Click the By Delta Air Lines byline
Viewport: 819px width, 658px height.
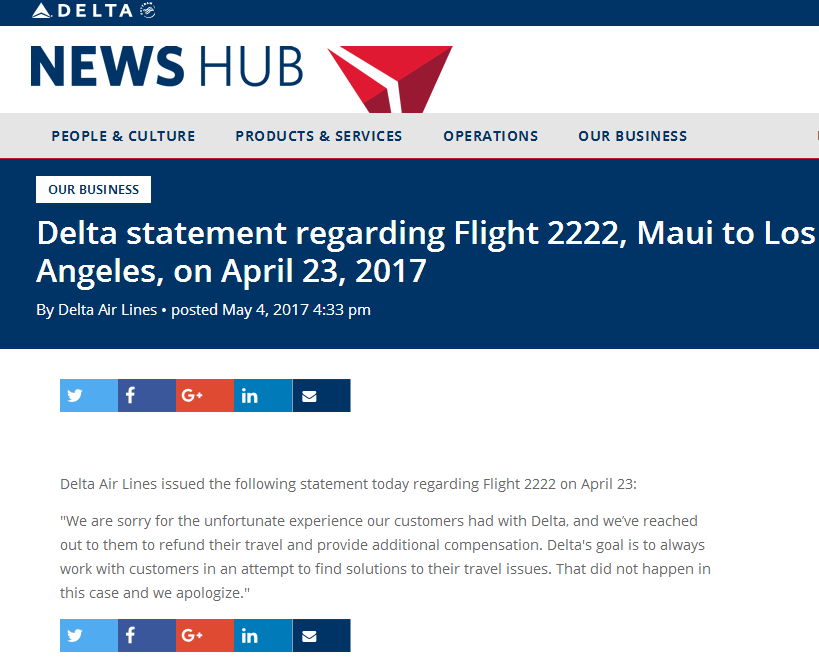pos(97,310)
